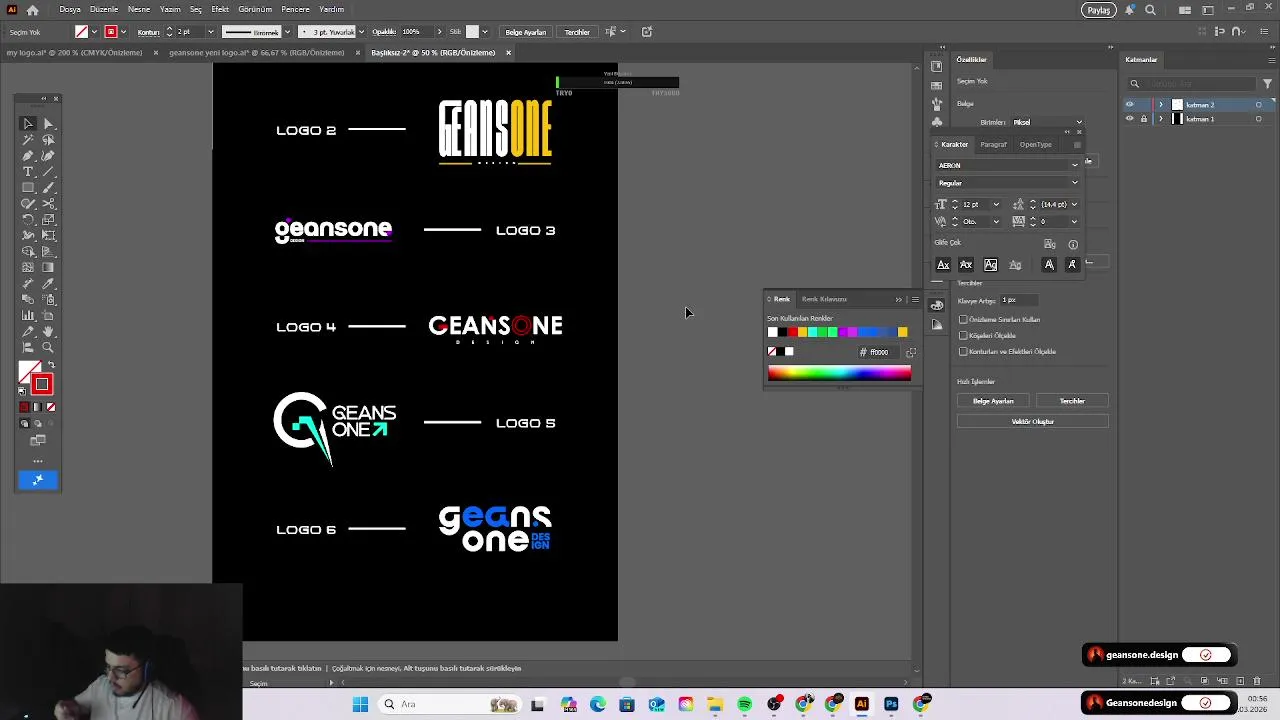Open Birimler Piksel units dropdown
This screenshot has height=720, width=1280.
1079,122
